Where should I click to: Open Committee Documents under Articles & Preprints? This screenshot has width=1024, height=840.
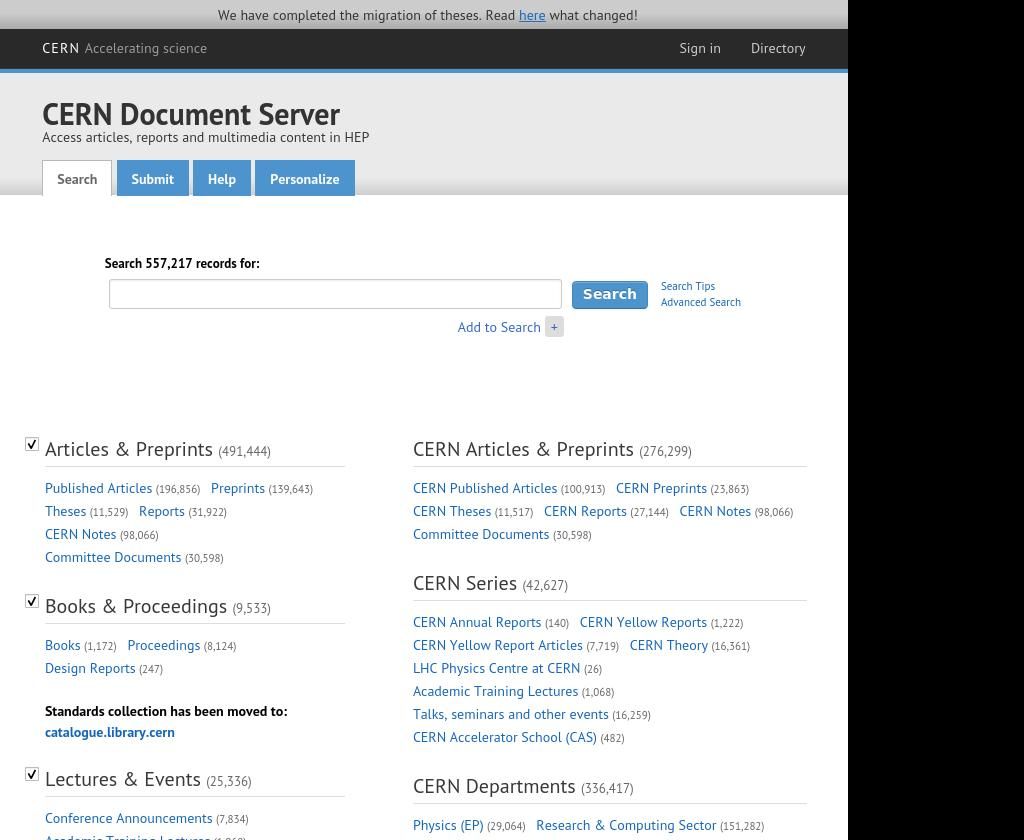pos(113,557)
